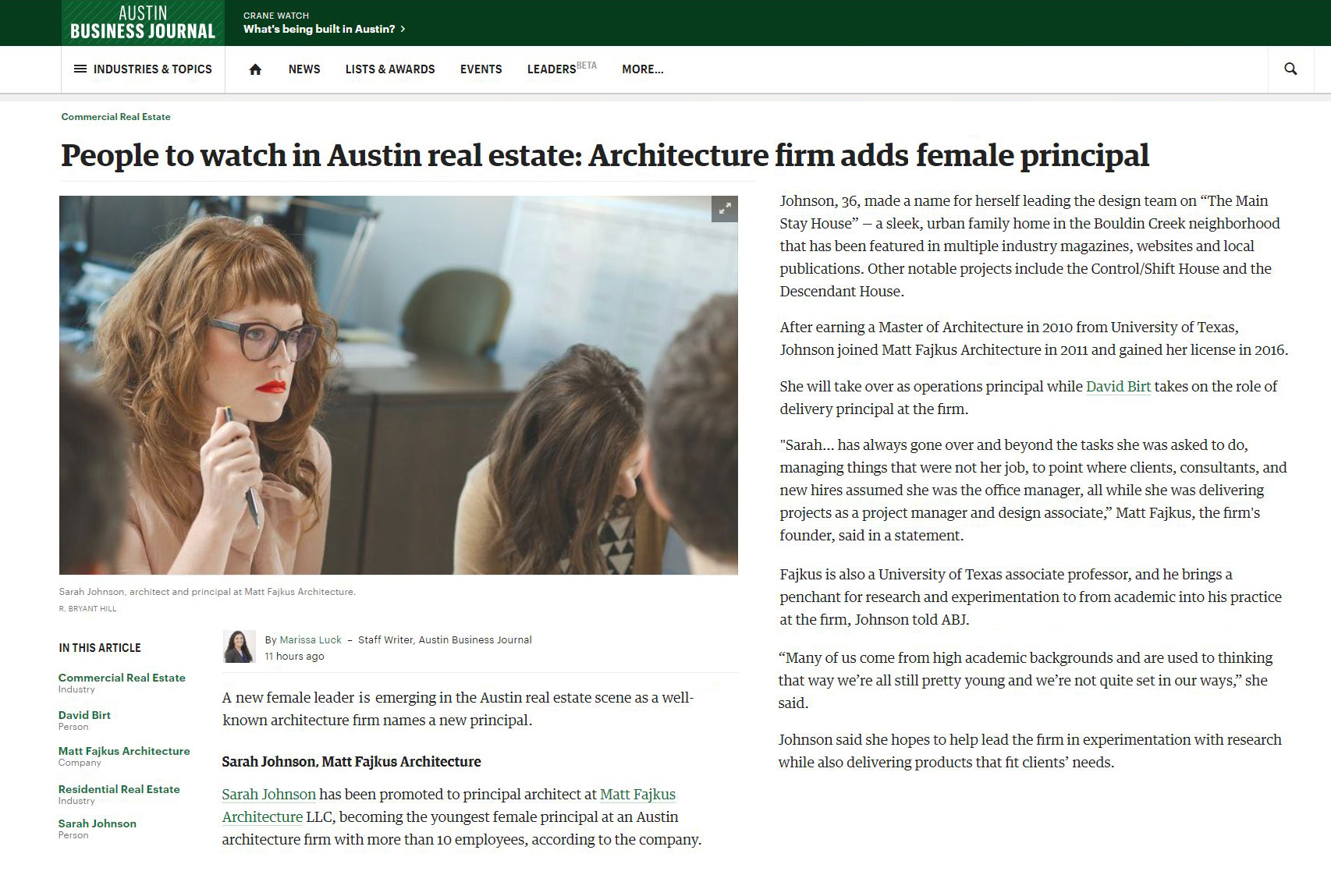
Task: Click the 'In This Article' sidebar heading
Action: pos(100,648)
